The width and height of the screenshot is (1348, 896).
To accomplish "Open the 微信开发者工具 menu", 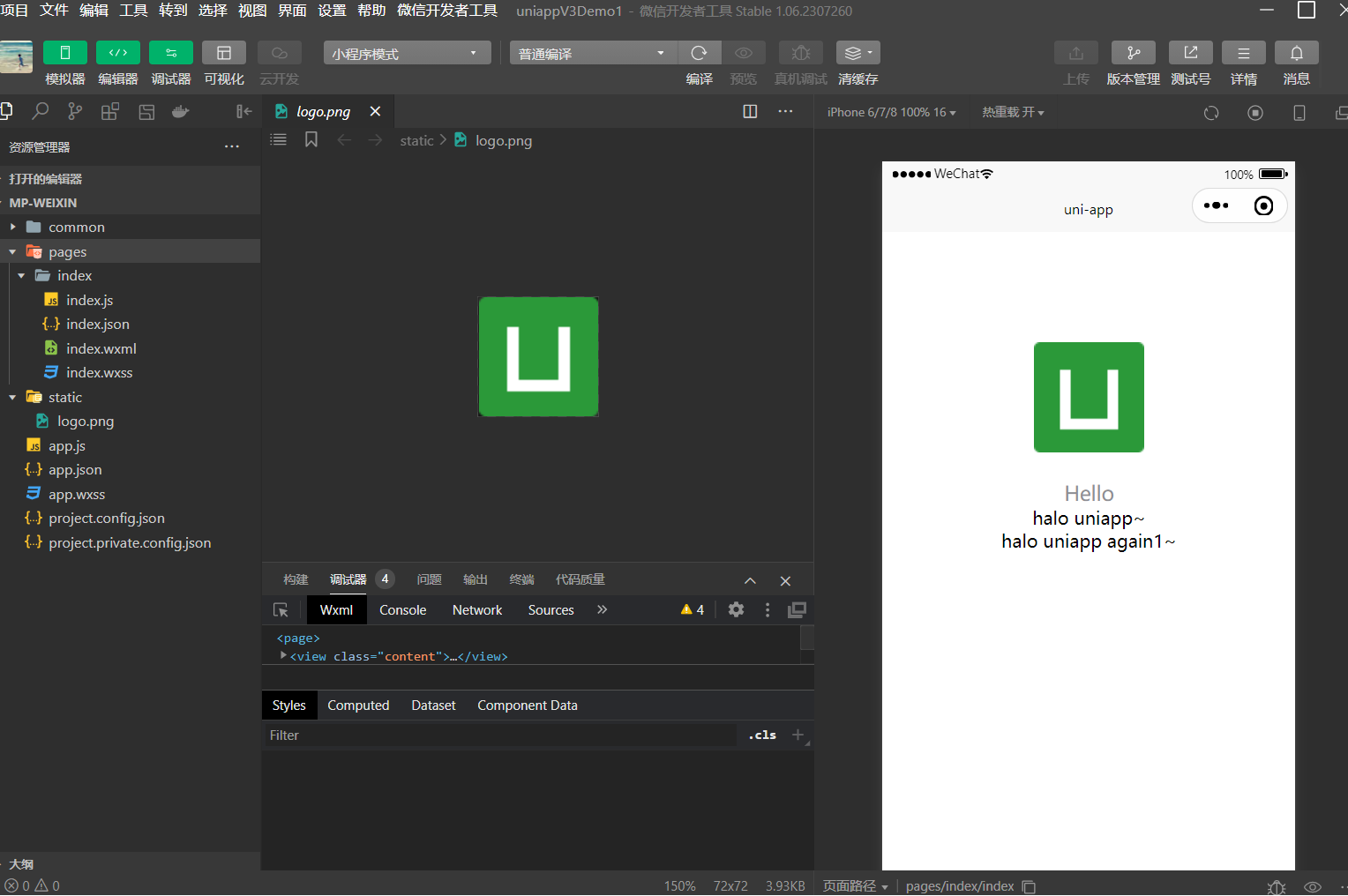I will [447, 11].
